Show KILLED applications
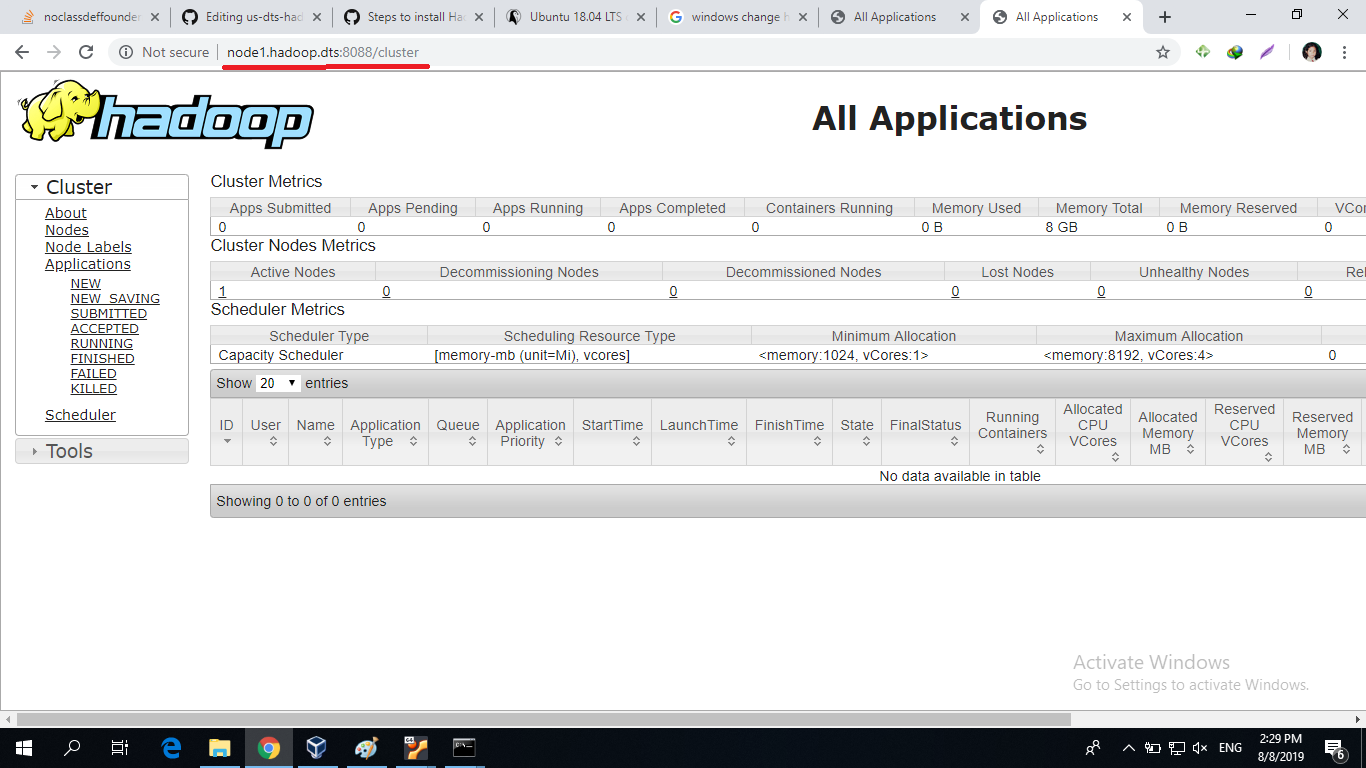The image size is (1366, 768). tap(93, 388)
